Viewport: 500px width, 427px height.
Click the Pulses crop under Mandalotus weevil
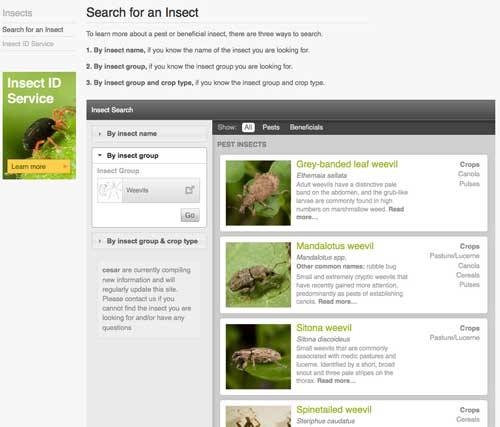coord(469,285)
